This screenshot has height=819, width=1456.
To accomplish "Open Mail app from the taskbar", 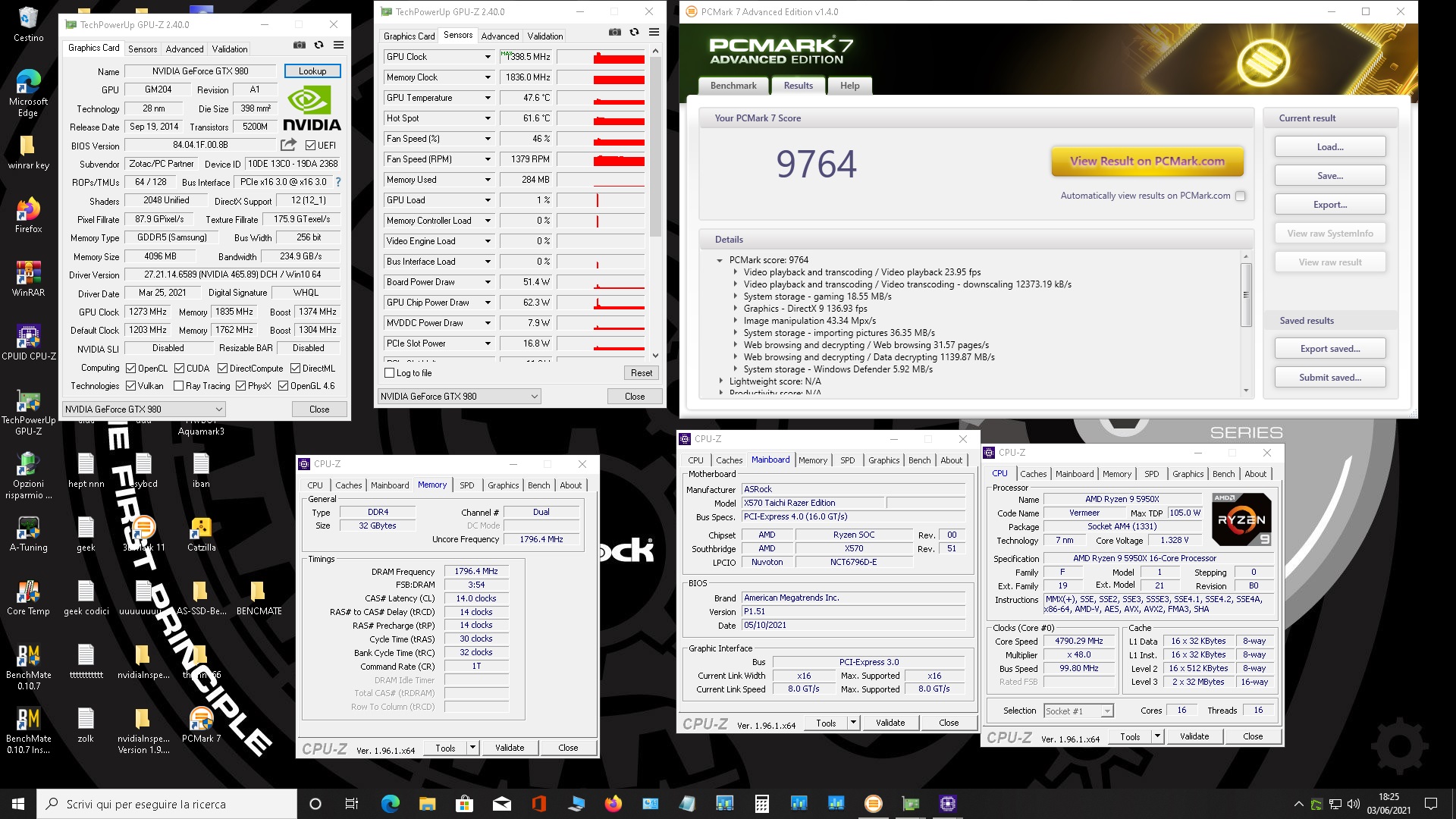I will point(501,804).
